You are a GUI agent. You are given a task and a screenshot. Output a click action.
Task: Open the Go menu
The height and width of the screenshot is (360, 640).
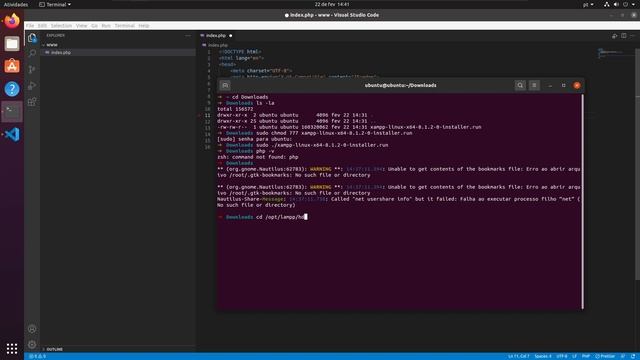pos(94,26)
